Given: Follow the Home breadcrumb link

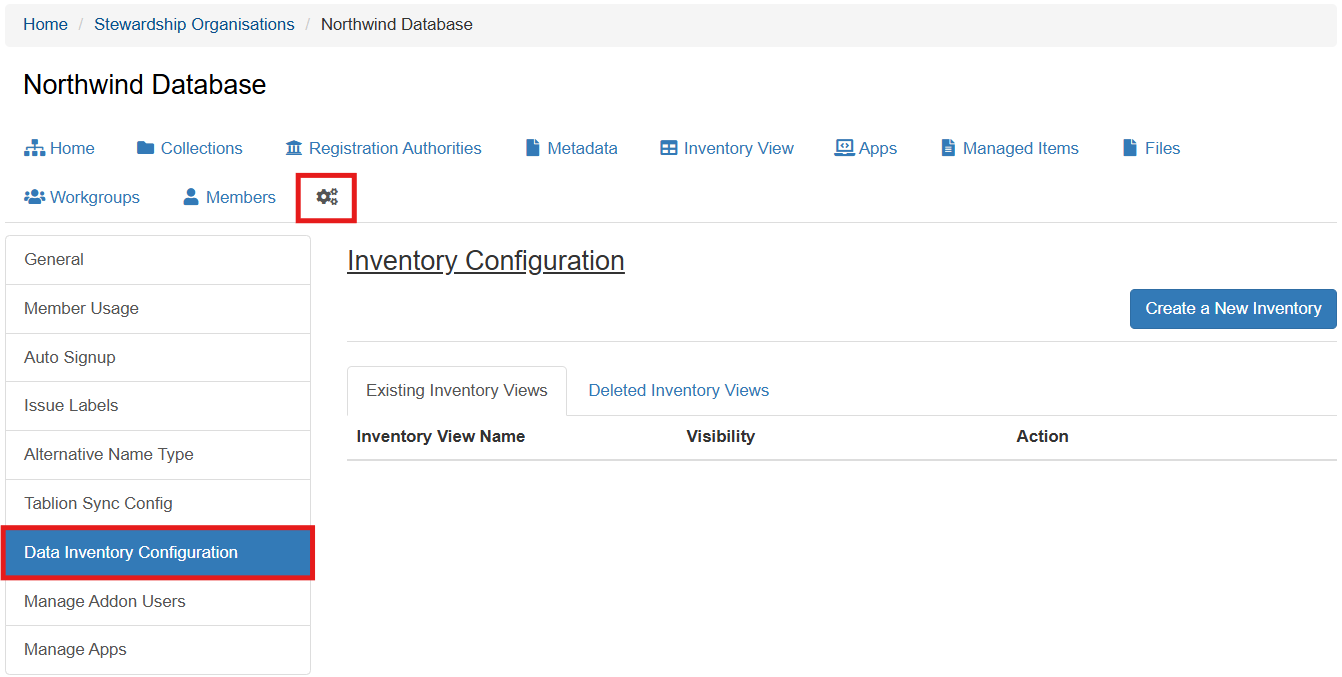Looking at the screenshot, I should point(45,24).
